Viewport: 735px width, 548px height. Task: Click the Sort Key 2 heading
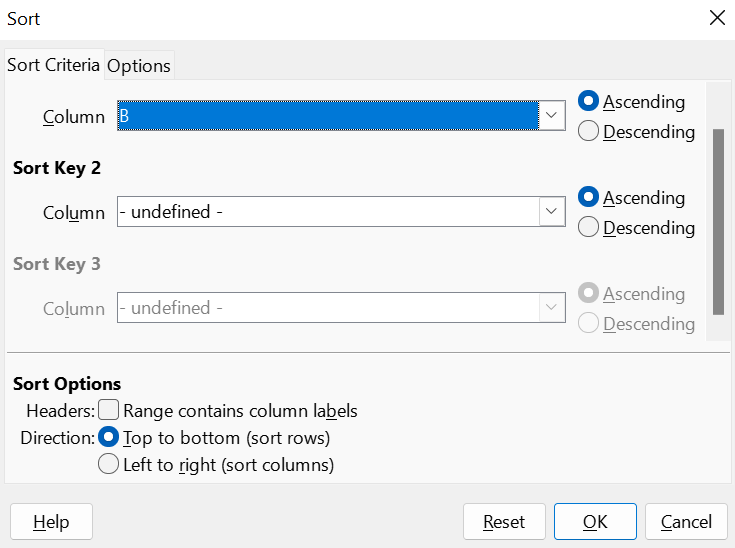(57, 168)
